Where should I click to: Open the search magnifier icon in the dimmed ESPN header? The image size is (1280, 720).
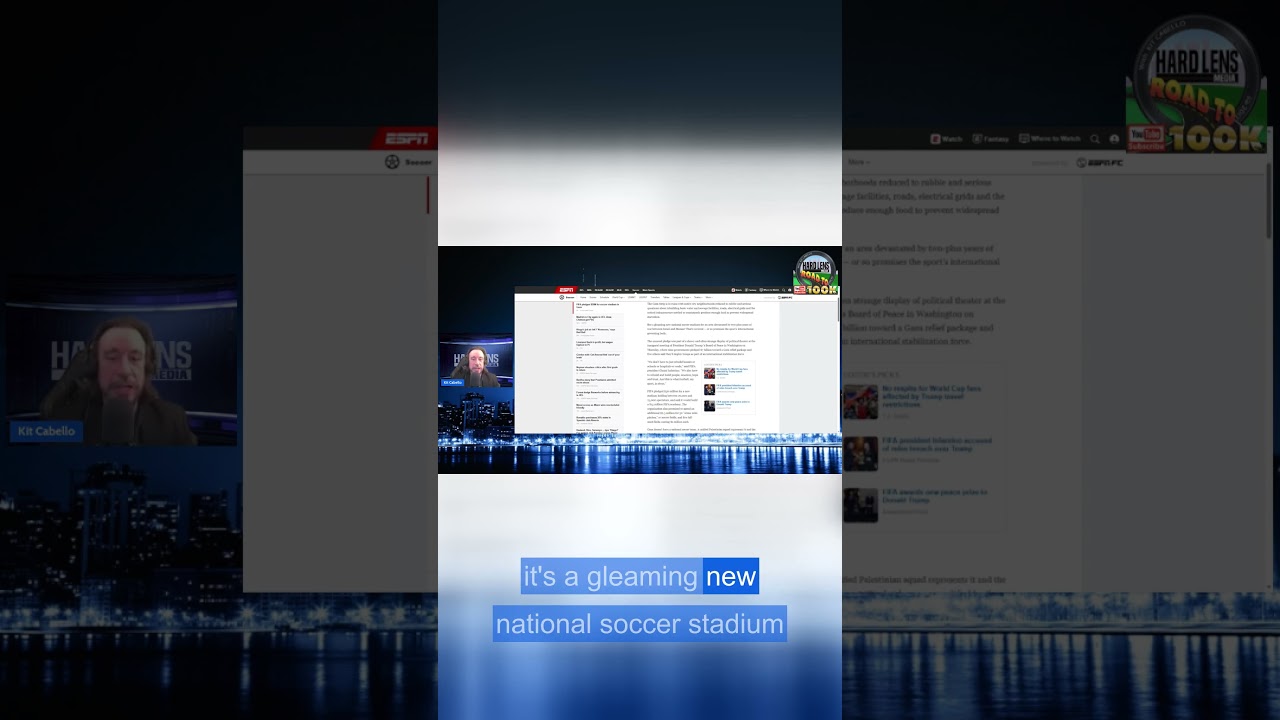pyautogui.click(x=1095, y=139)
